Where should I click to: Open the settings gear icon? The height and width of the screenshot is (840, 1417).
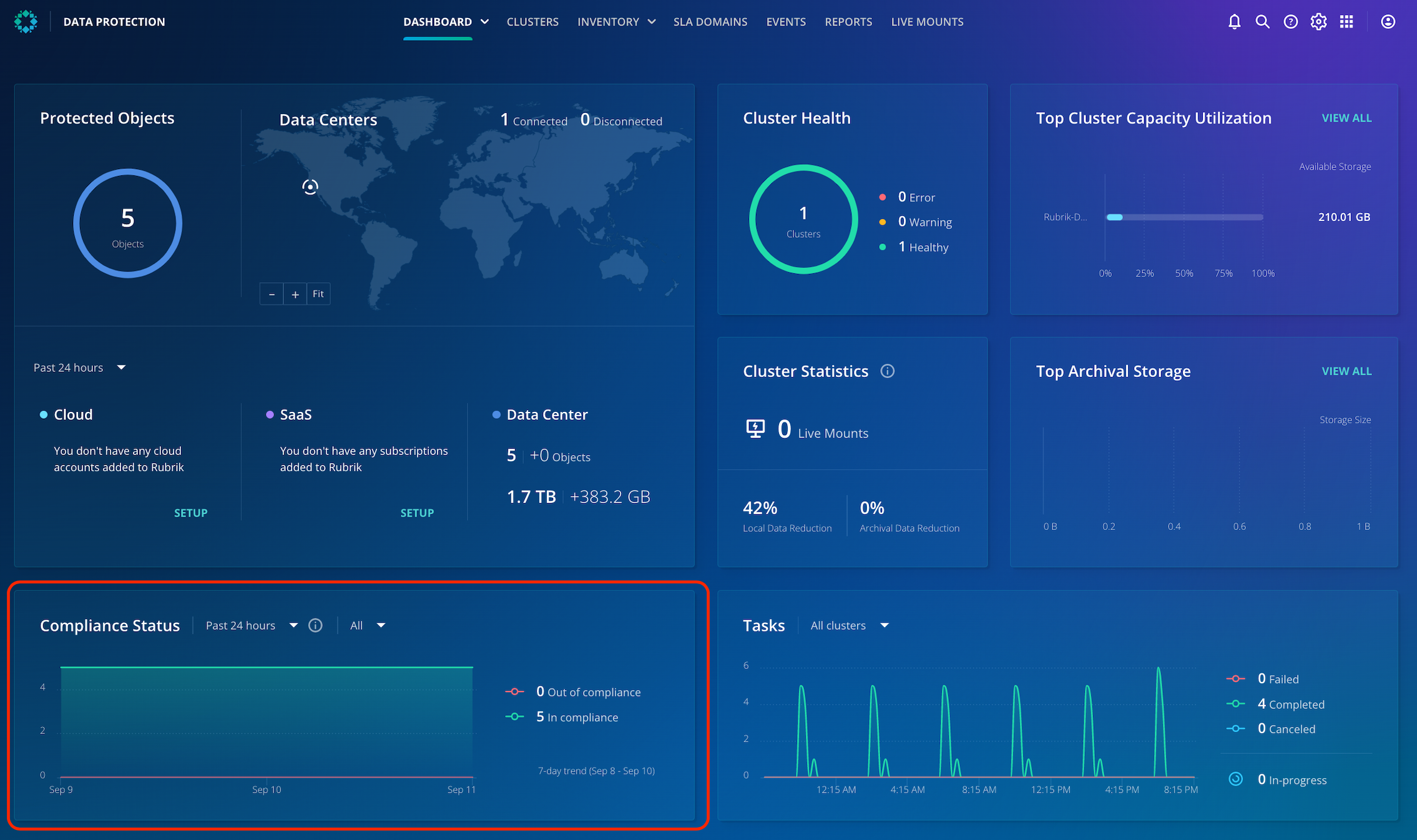(1318, 22)
